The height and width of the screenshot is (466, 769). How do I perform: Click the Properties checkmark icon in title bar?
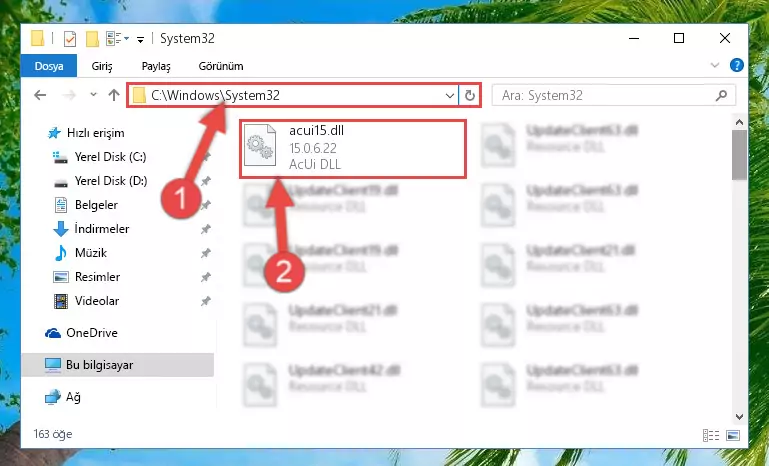(70, 39)
